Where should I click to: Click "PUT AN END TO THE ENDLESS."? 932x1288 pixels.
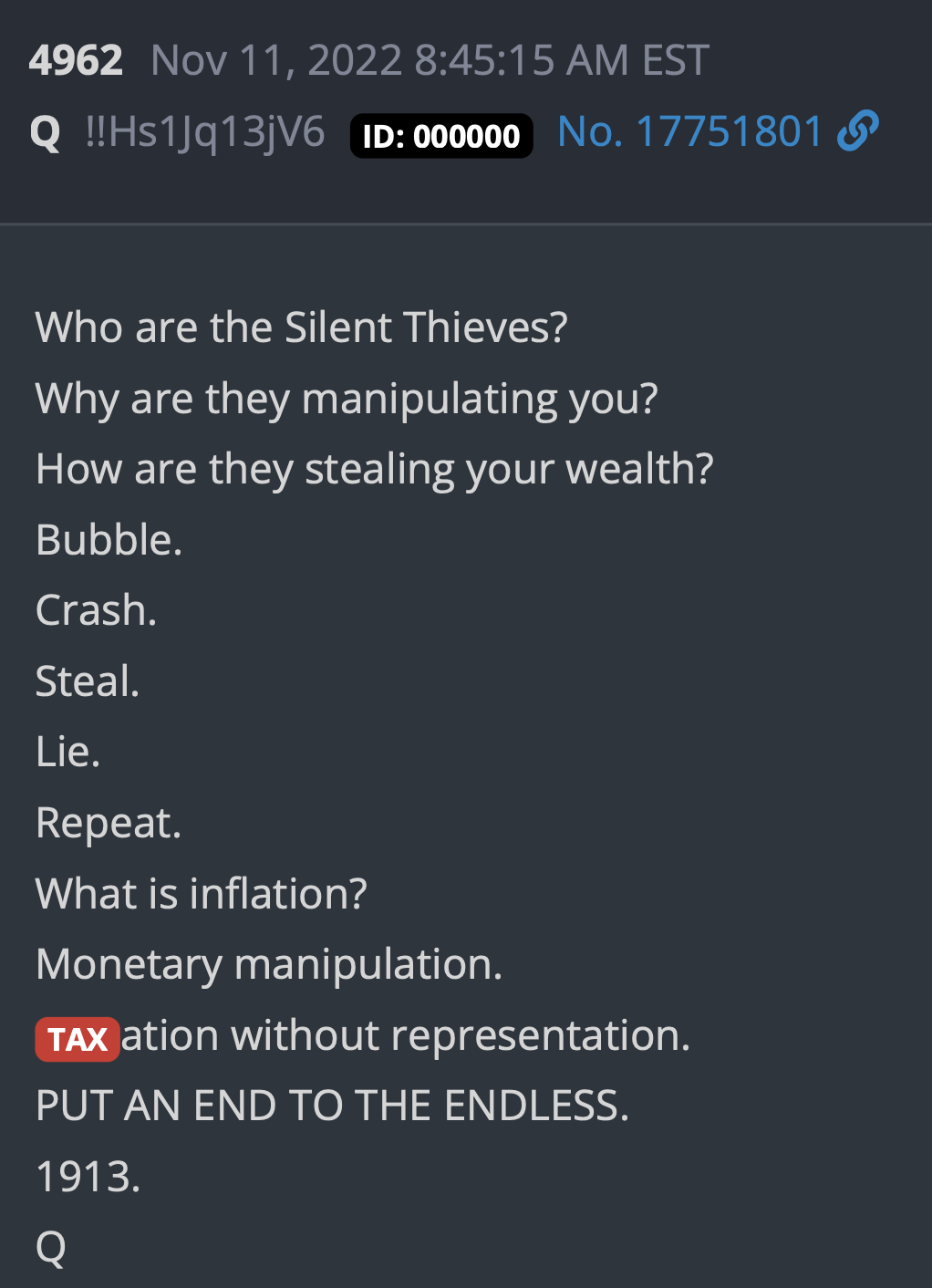point(332,1106)
